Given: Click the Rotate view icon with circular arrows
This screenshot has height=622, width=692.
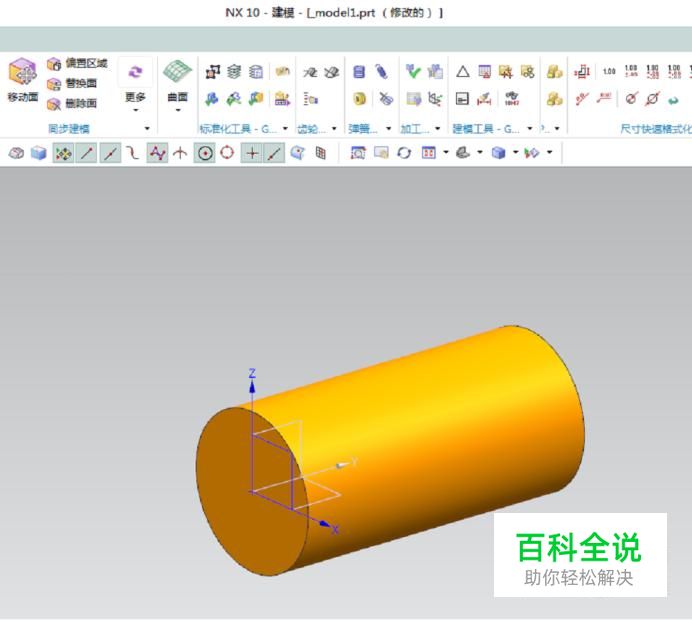Looking at the screenshot, I should (x=404, y=153).
